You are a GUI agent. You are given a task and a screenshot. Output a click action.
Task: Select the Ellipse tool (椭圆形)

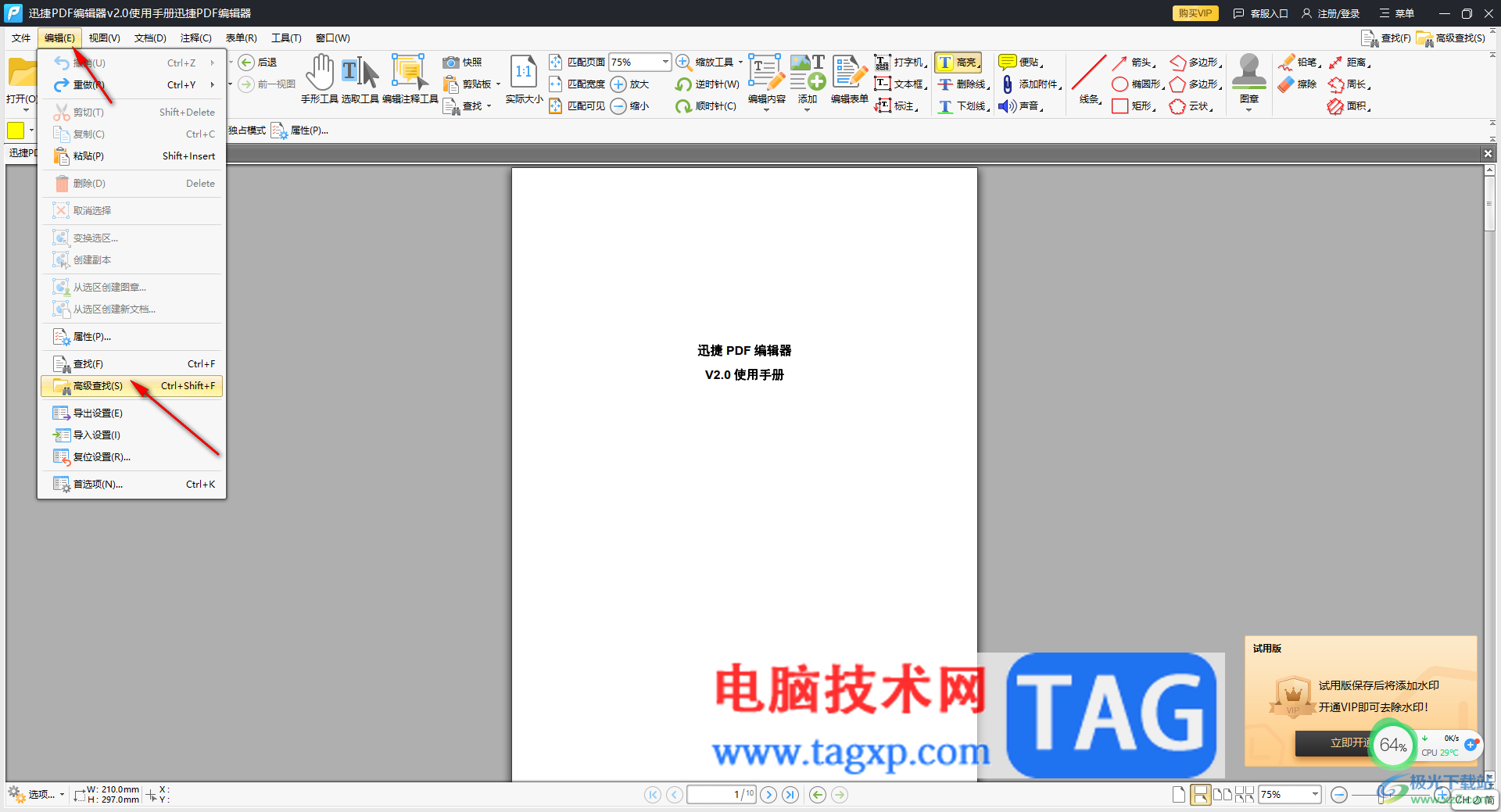pyautogui.click(x=1138, y=84)
